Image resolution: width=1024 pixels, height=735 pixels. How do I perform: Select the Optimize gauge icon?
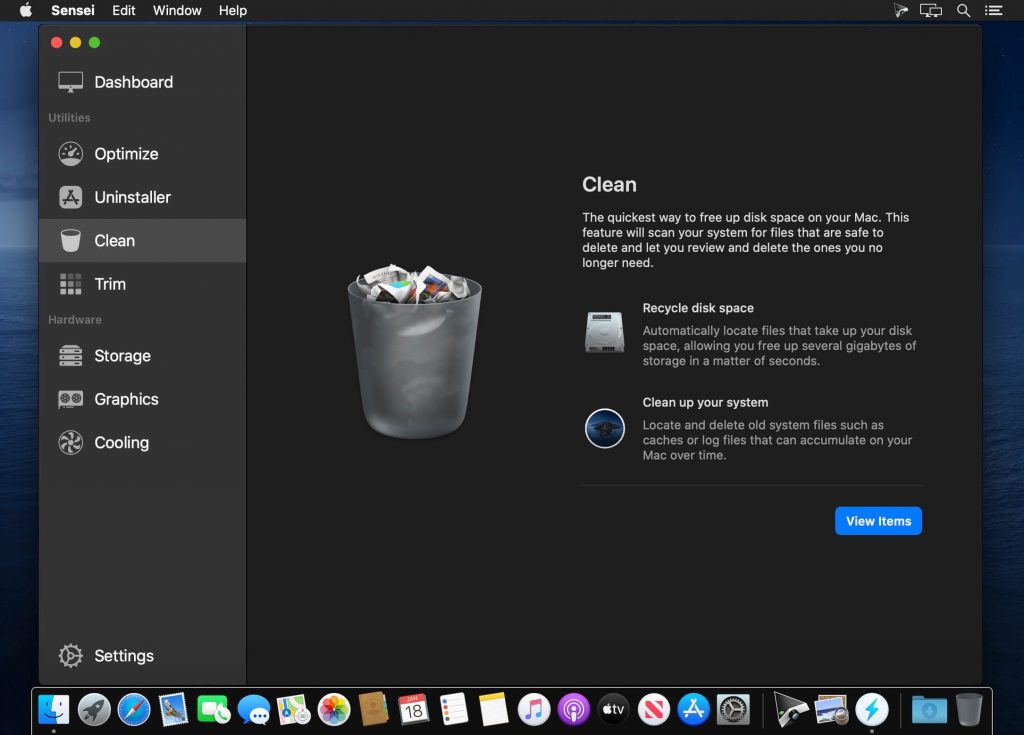coord(70,154)
